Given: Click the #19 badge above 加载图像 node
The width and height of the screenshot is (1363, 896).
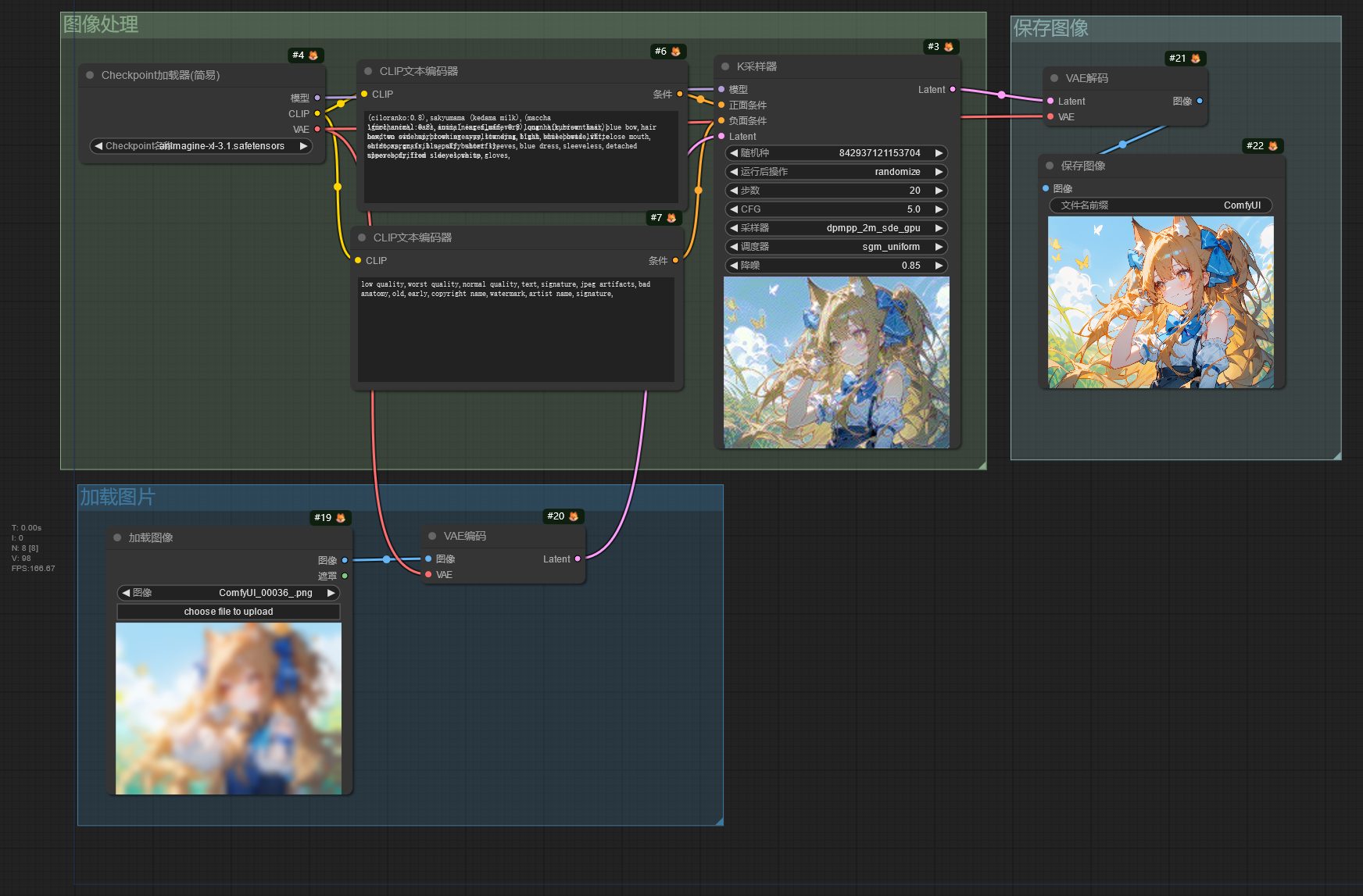Looking at the screenshot, I should (330, 518).
